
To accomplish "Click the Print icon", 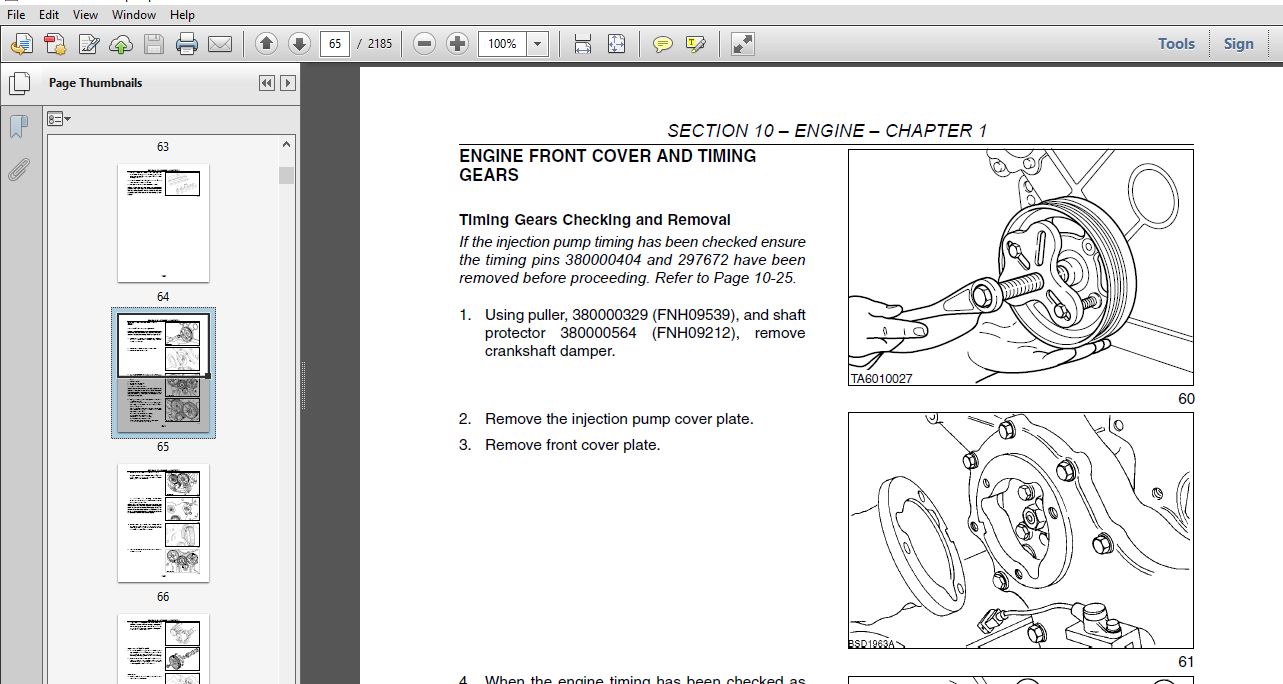I will point(187,44).
